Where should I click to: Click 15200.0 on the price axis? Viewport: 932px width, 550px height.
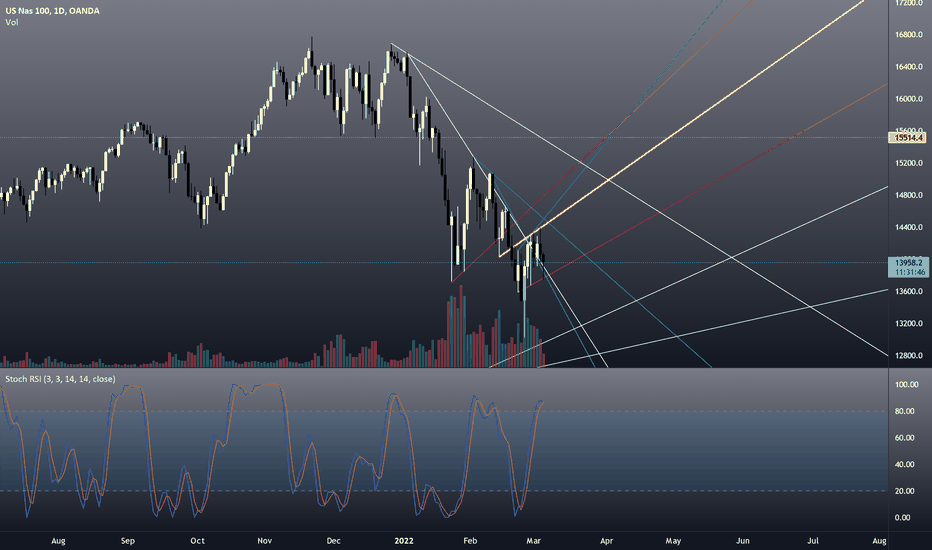pyautogui.click(x=909, y=163)
